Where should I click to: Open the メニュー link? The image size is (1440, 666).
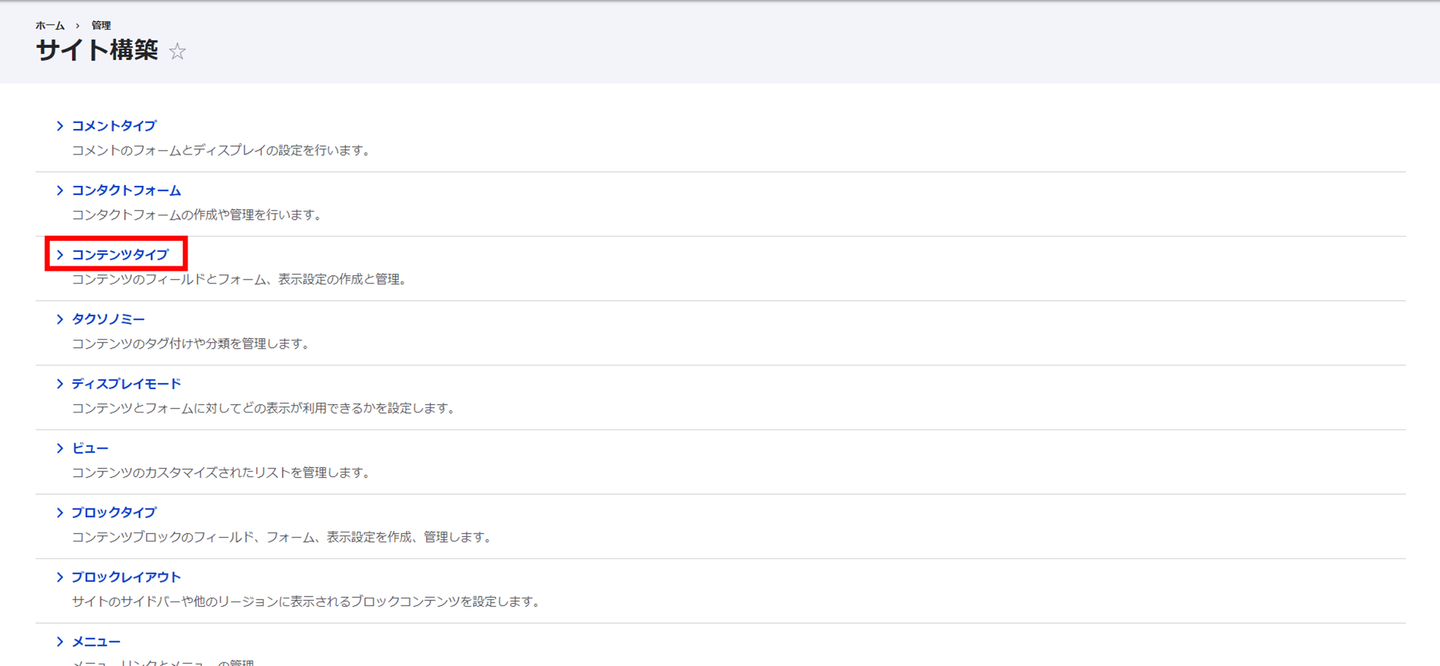pyautogui.click(x=96, y=641)
